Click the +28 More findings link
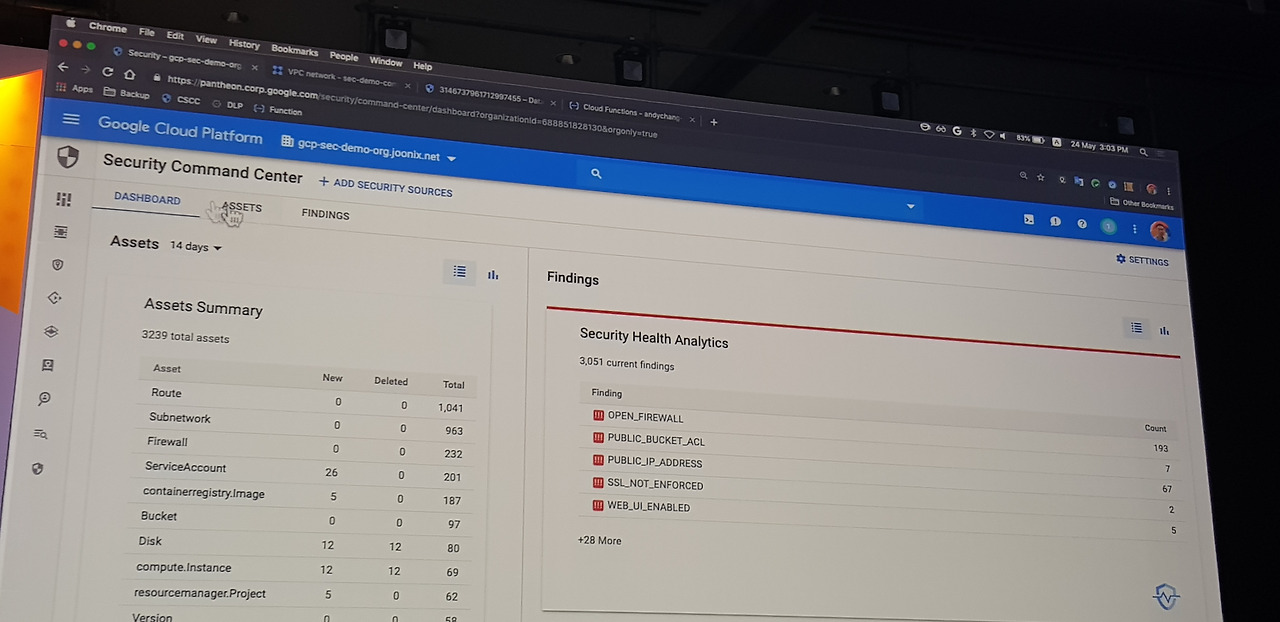The width and height of the screenshot is (1280, 622). point(599,540)
